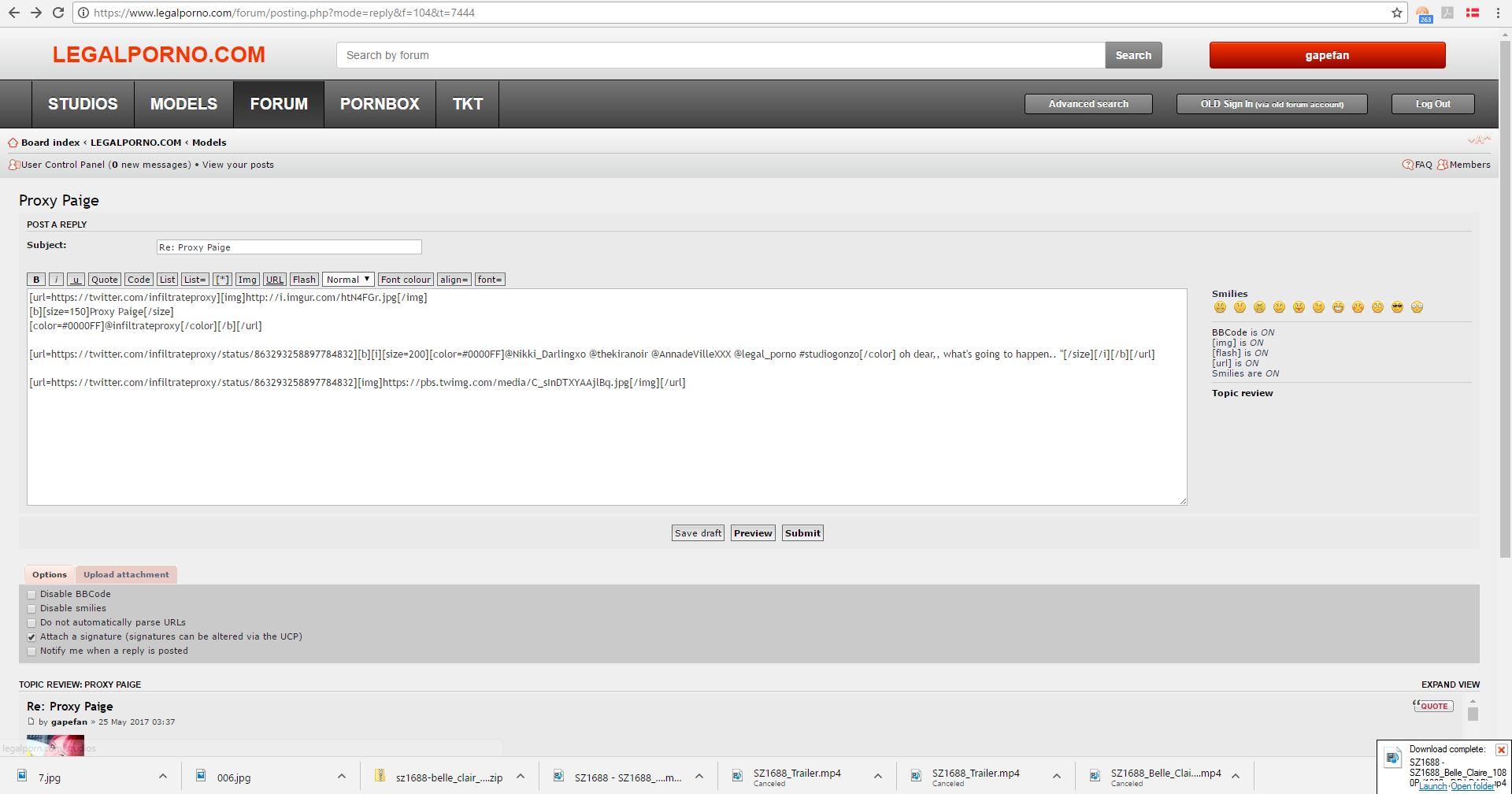
Task: Click into the Subject text field
Action: pyautogui.click(x=289, y=247)
